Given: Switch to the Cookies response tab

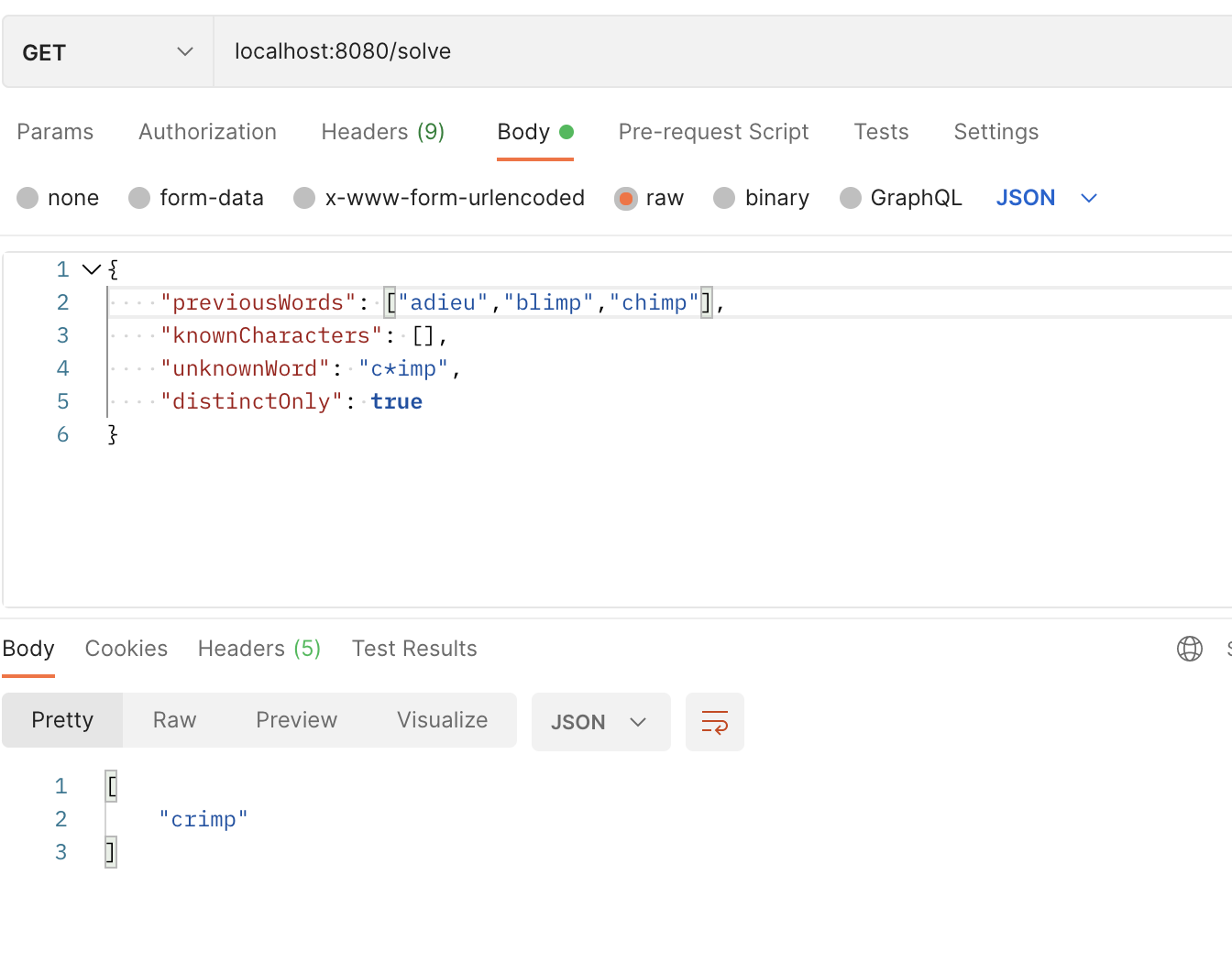Looking at the screenshot, I should click(126, 648).
